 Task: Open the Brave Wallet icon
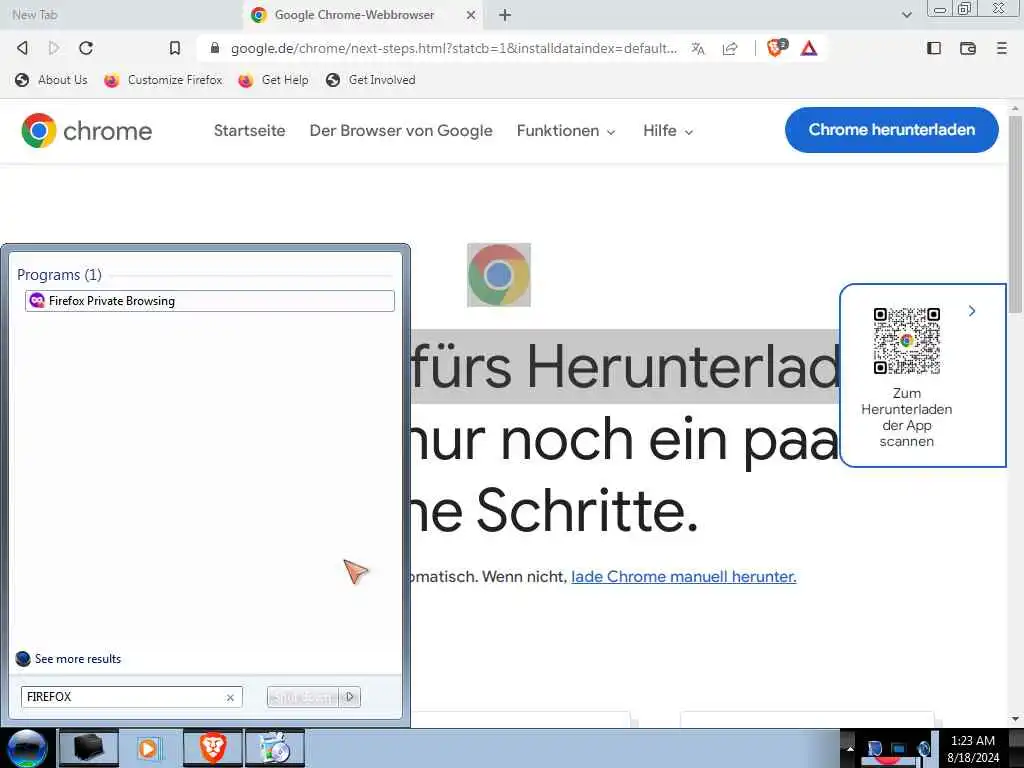pos(968,48)
